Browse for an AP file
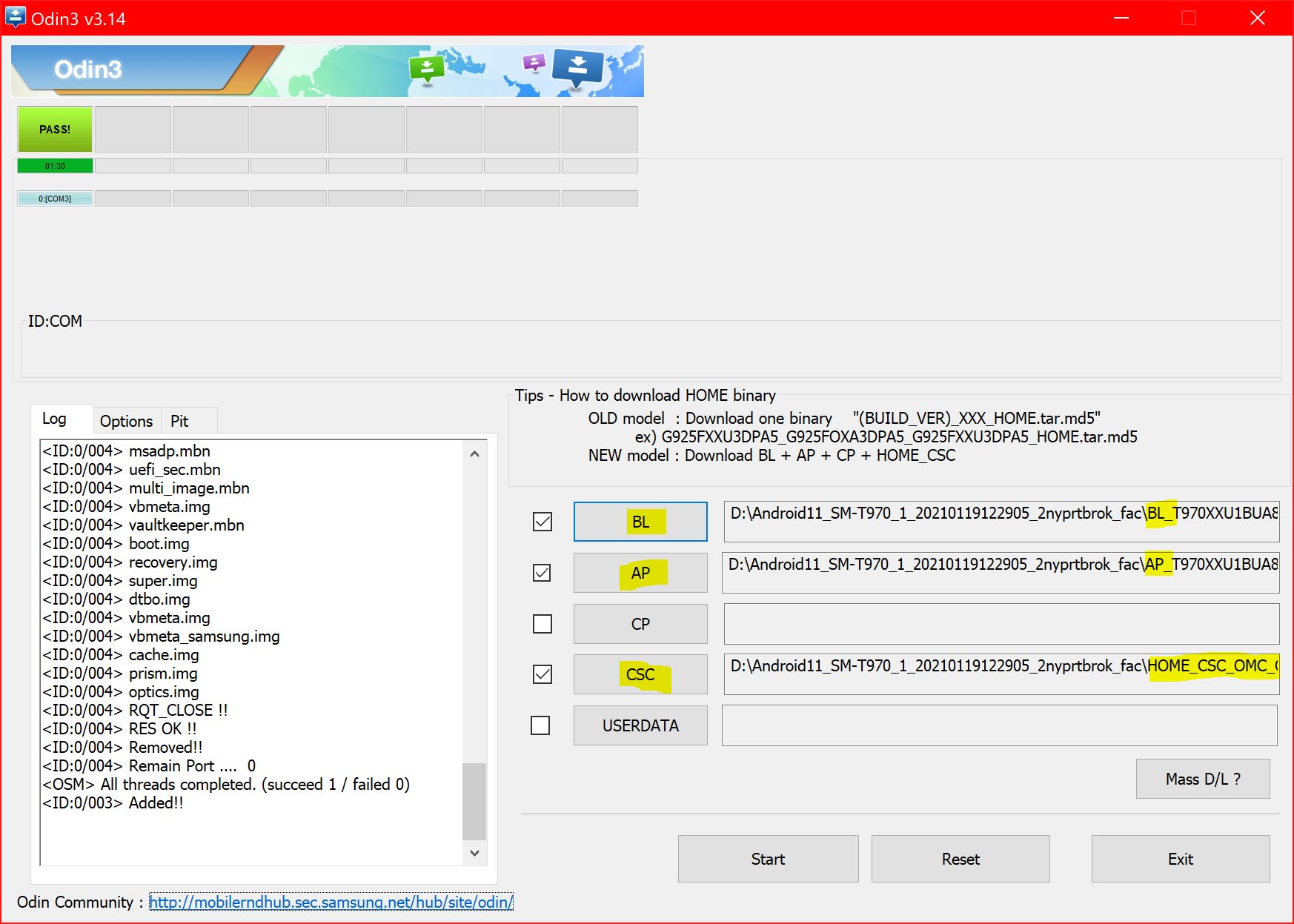Viewport: 1294px width, 924px height. pos(640,573)
